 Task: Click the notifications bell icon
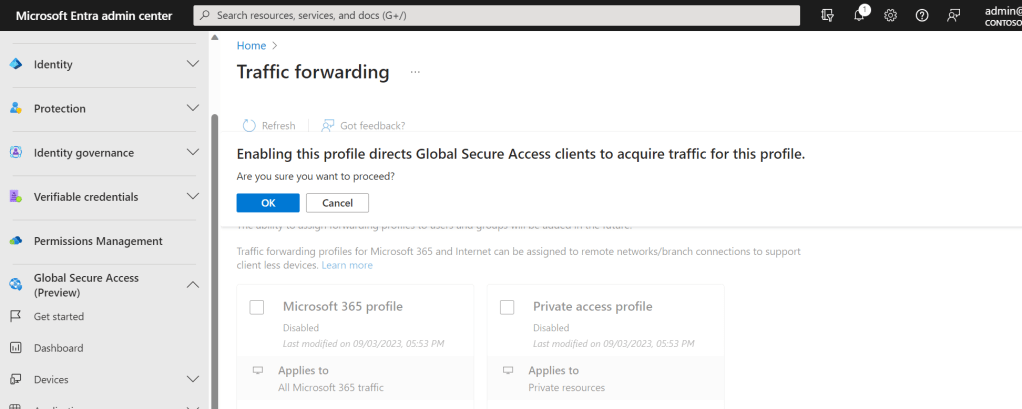pyautogui.click(x=859, y=15)
